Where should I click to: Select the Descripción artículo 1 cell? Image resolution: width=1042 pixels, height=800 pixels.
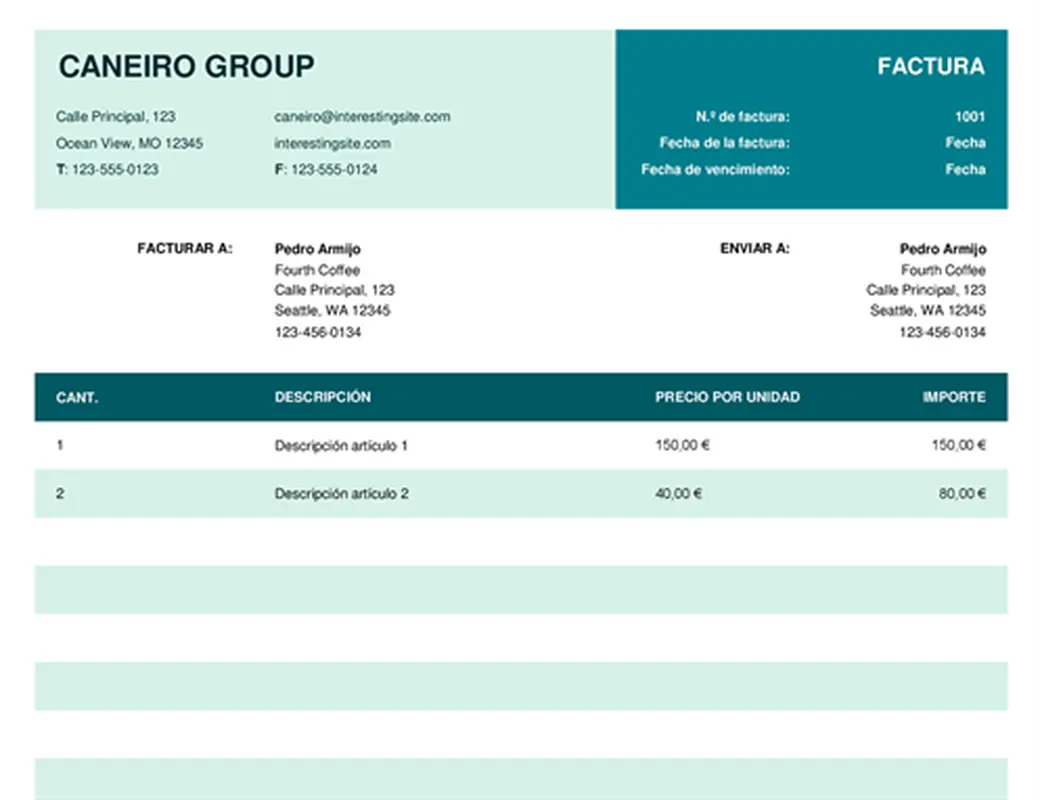pos(341,446)
